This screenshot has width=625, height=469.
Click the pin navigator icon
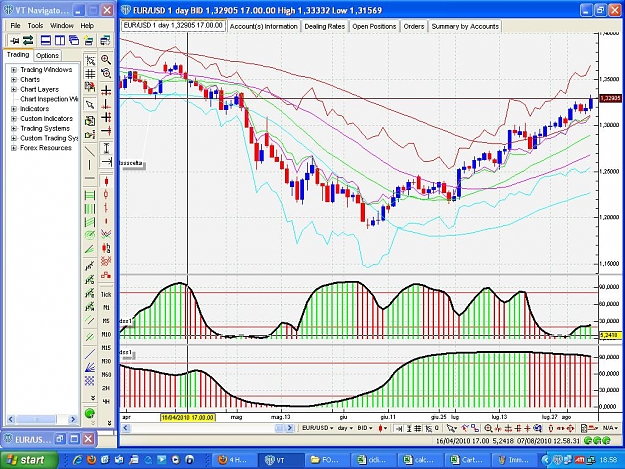pyautogui.click(x=15, y=40)
